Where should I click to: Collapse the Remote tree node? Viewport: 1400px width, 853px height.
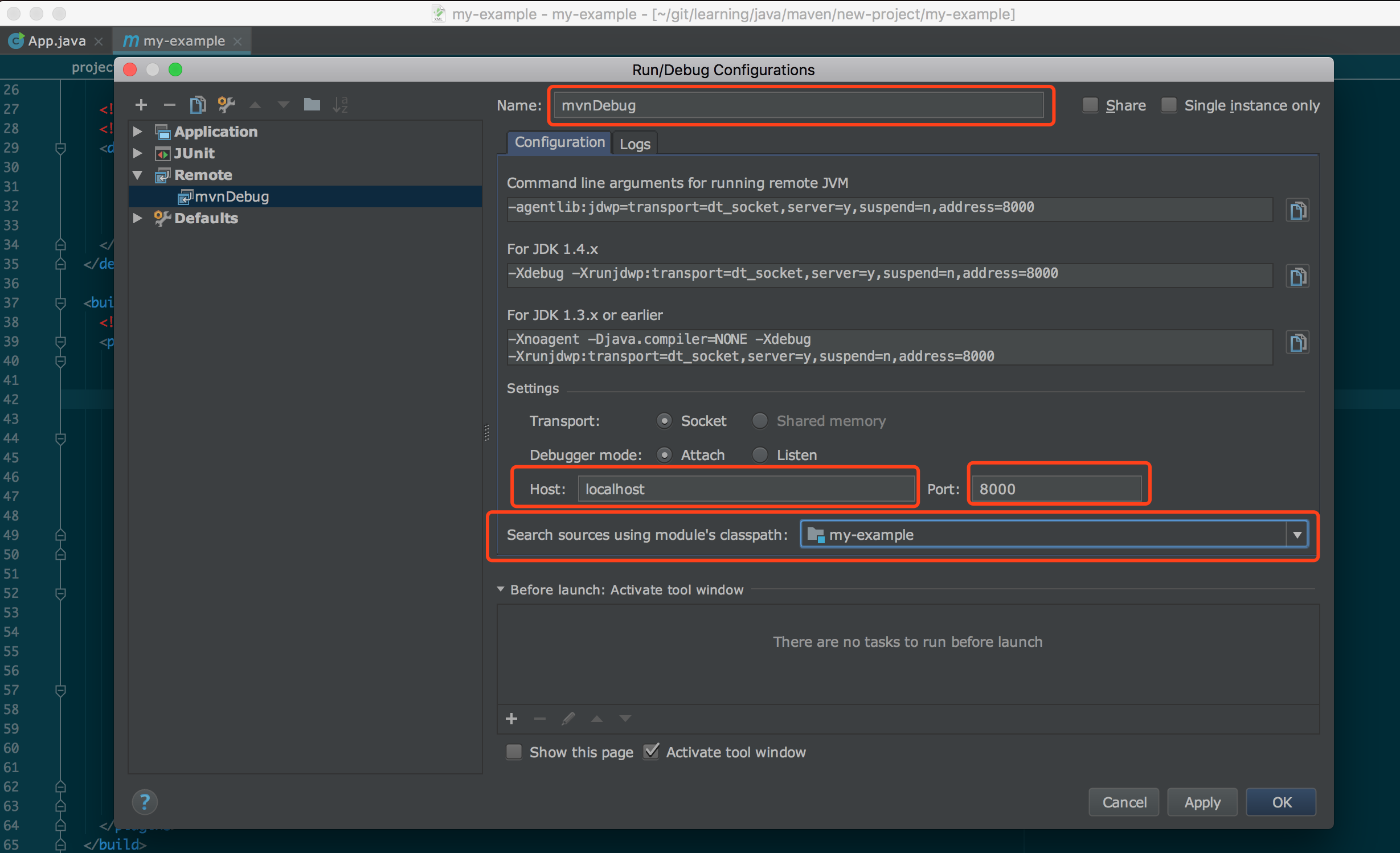(x=137, y=175)
